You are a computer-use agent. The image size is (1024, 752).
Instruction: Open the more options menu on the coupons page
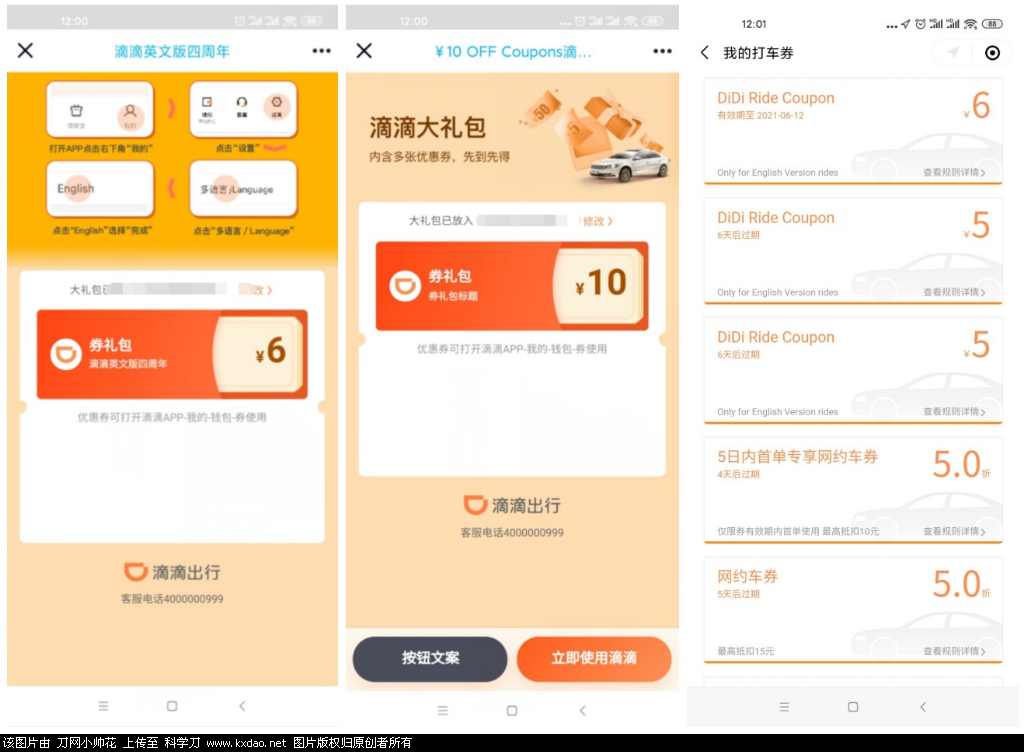[x=662, y=50]
